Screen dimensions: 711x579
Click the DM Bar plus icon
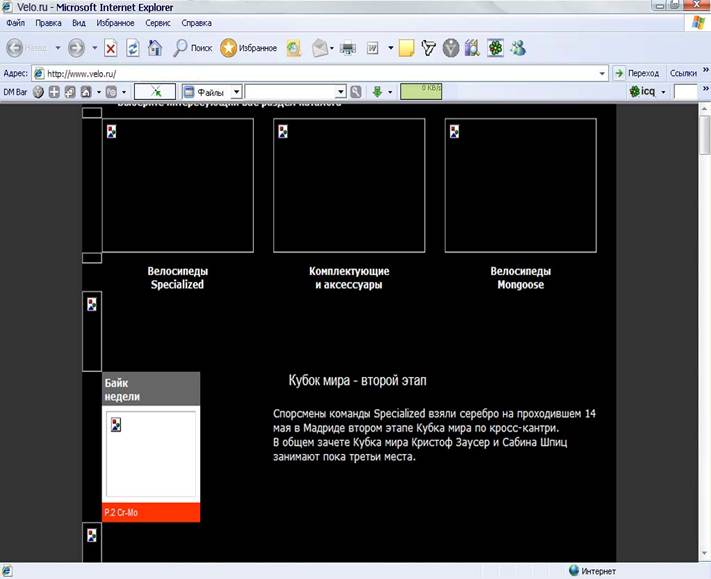point(54,92)
